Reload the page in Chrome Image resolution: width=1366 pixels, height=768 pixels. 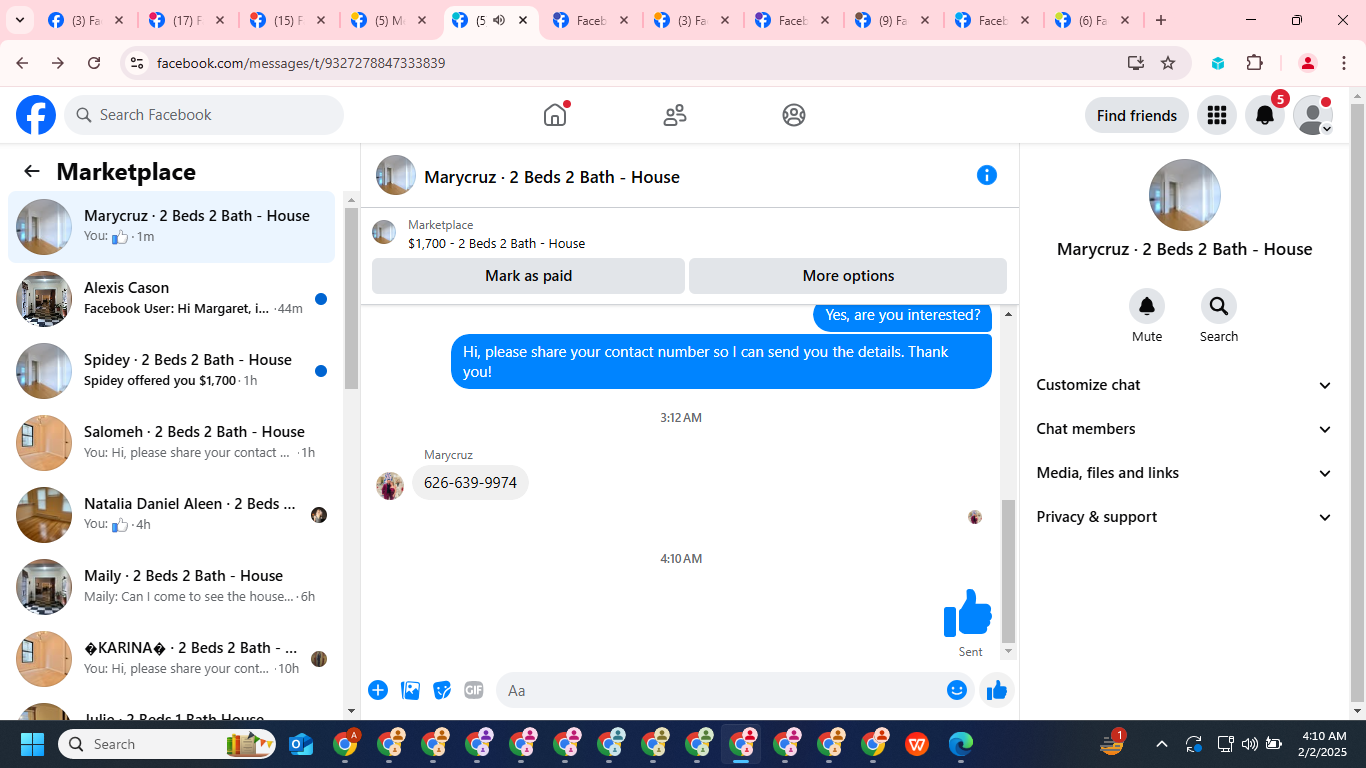click(x=94, y=63)
